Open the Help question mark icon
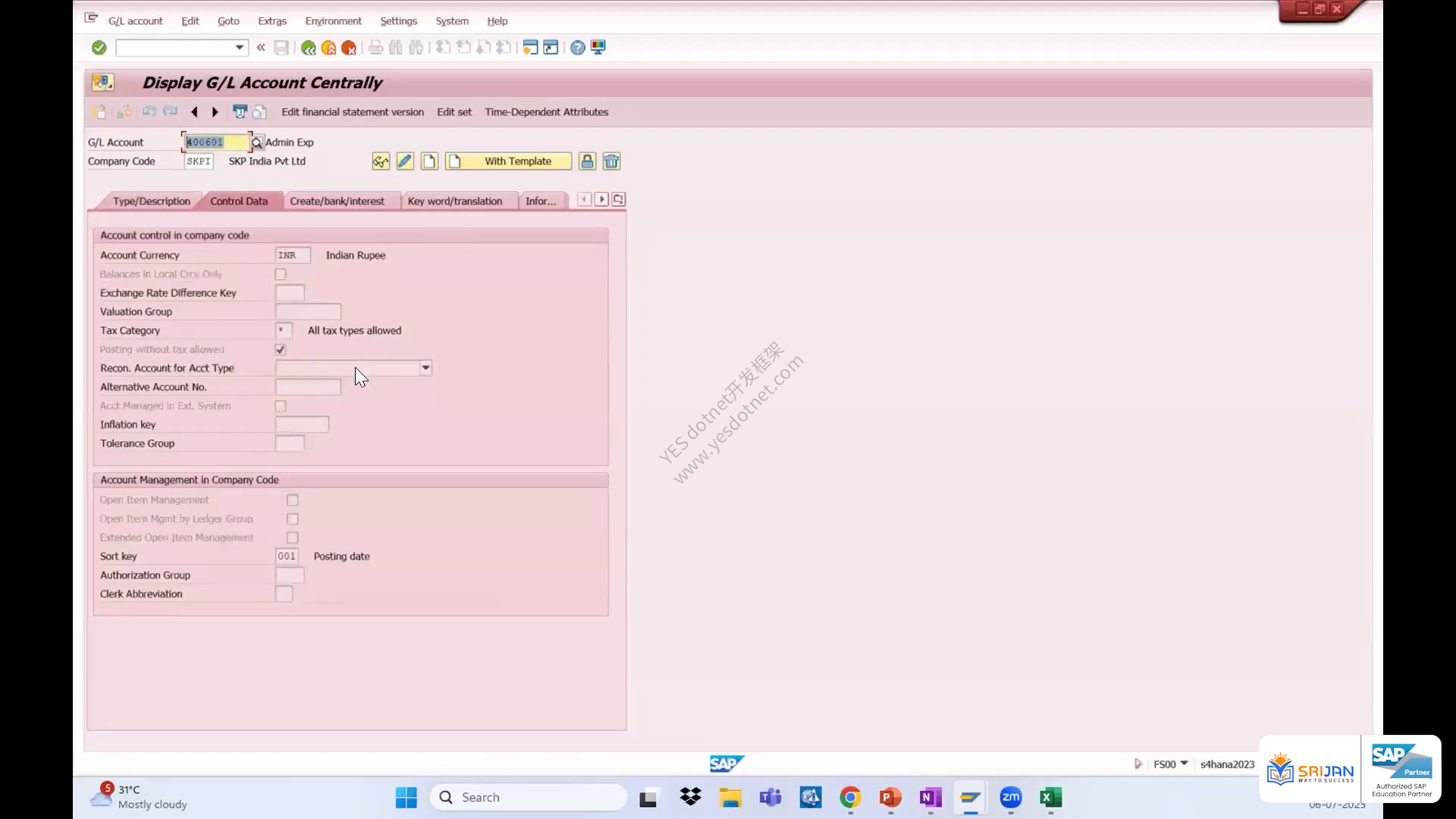Viewport: 1456px width, 819px height. click(x=578, y=48)
